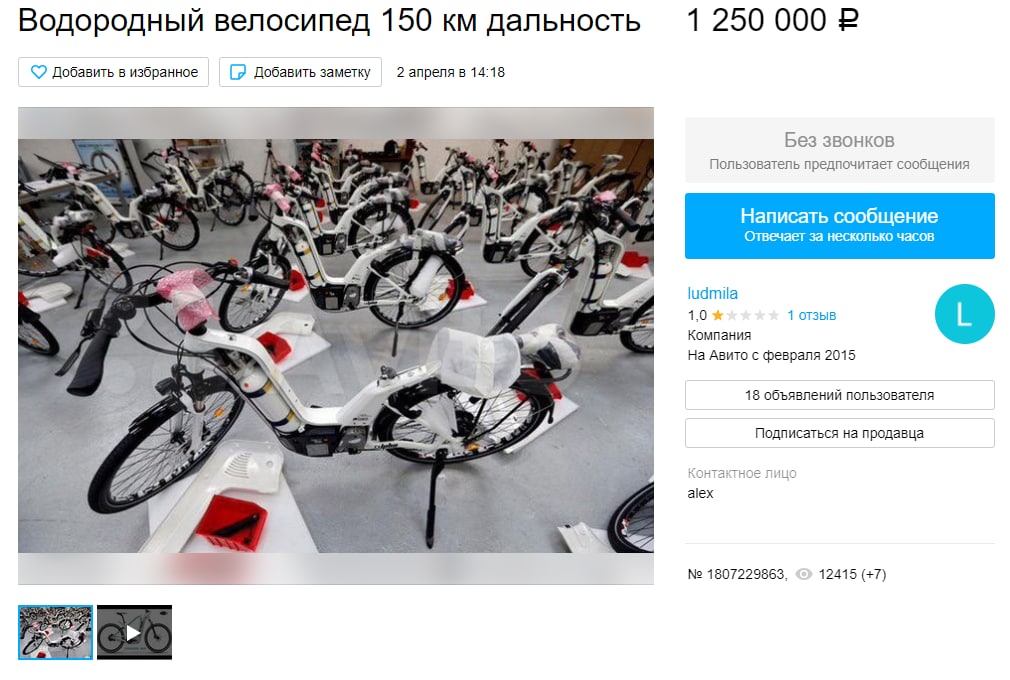Open the main bicycle photo
The image size is (1010, 680).
click(x=336, y=346)
